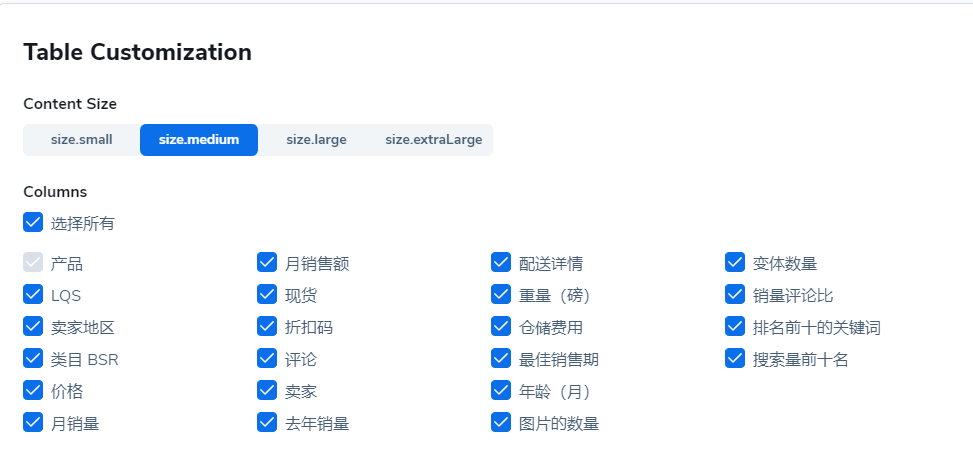Uncheck the 类目 BSR column

(x=33, y=358)
